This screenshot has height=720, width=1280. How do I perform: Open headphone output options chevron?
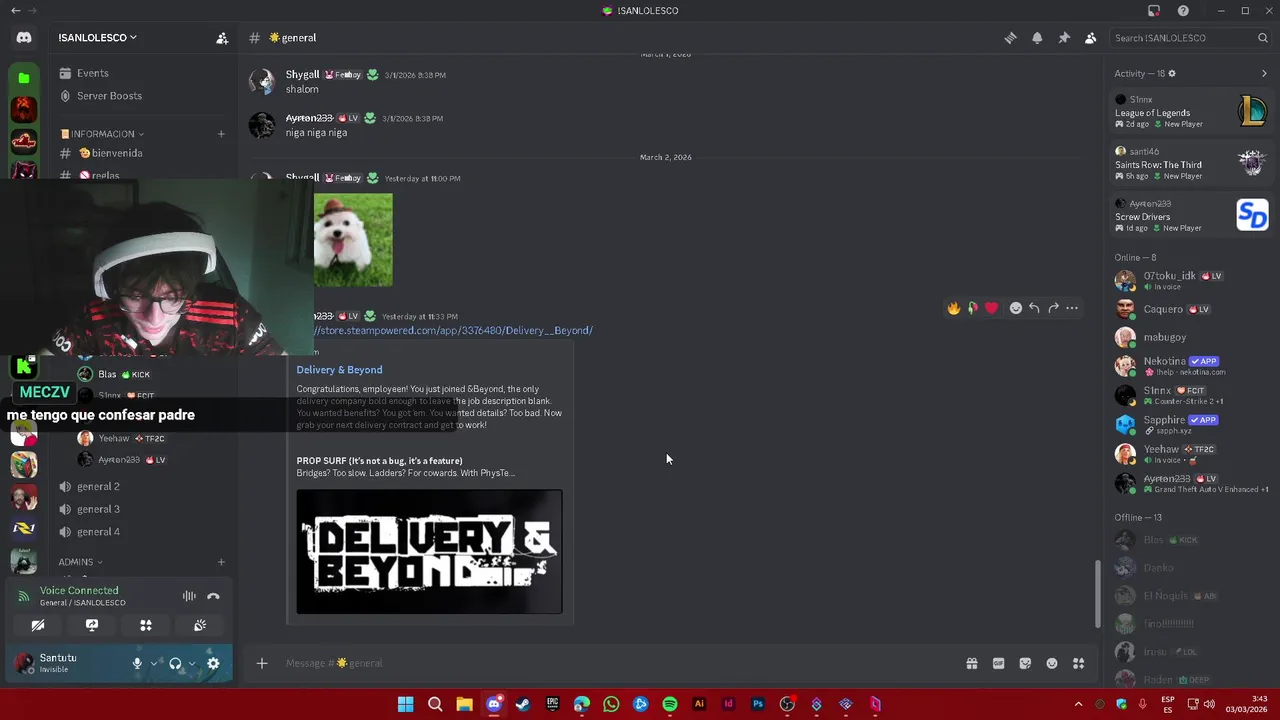tap(192, 663)
